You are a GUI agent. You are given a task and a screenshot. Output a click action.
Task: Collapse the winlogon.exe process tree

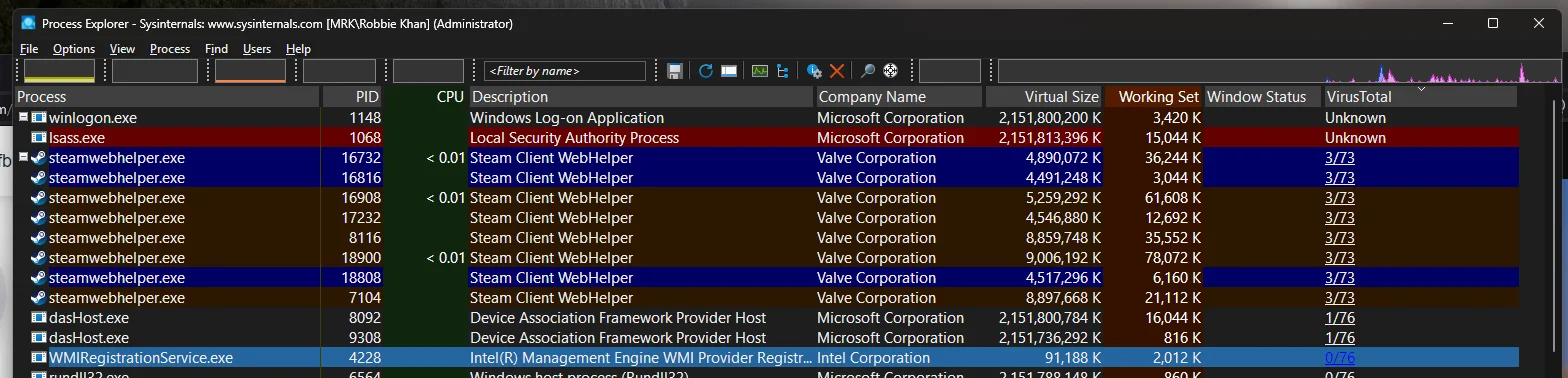pos(23,118)
